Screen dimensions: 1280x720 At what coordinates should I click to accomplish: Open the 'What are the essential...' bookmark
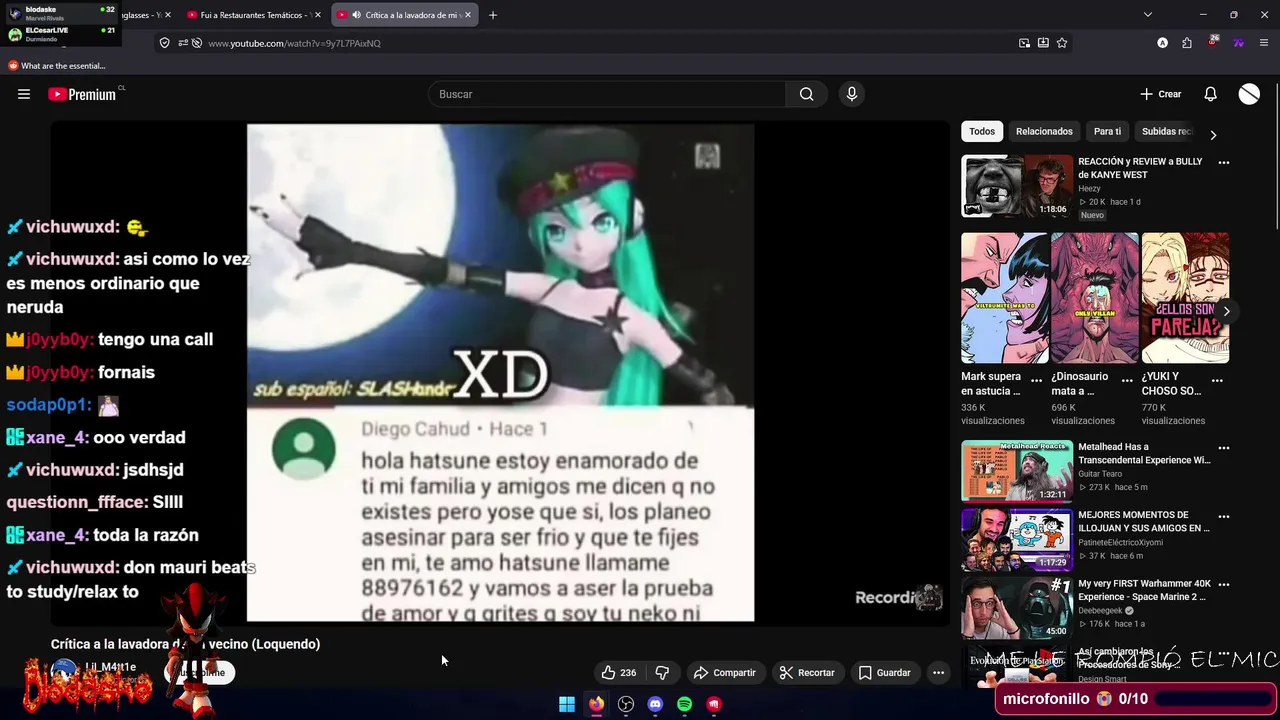56,66
